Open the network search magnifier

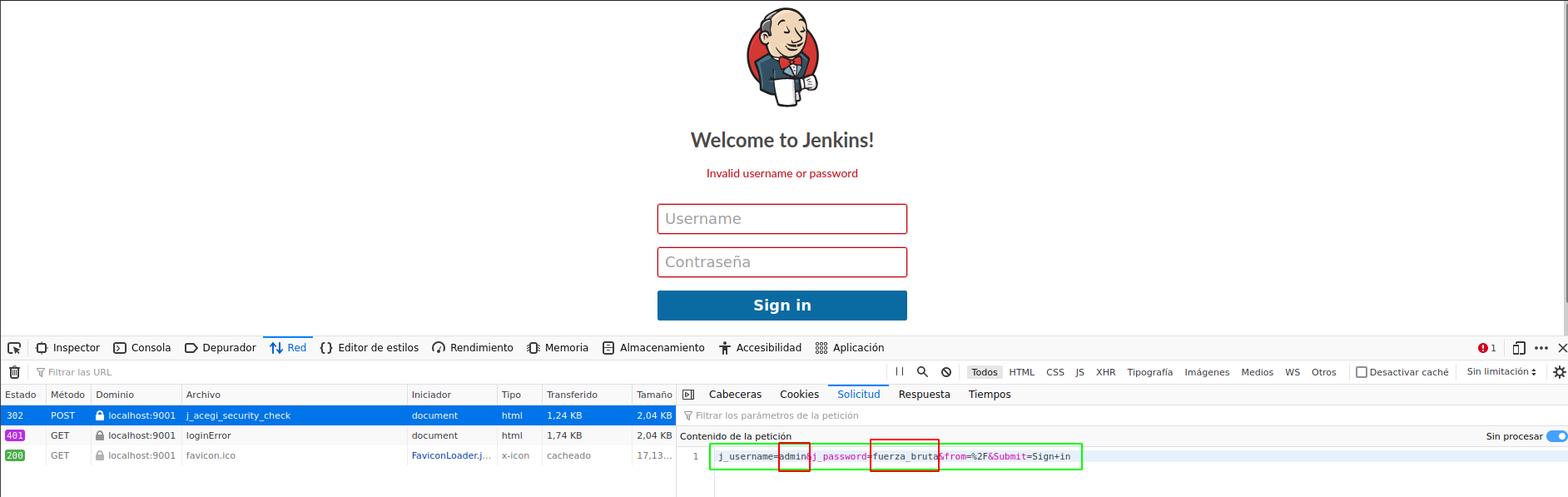pos(922,372)
